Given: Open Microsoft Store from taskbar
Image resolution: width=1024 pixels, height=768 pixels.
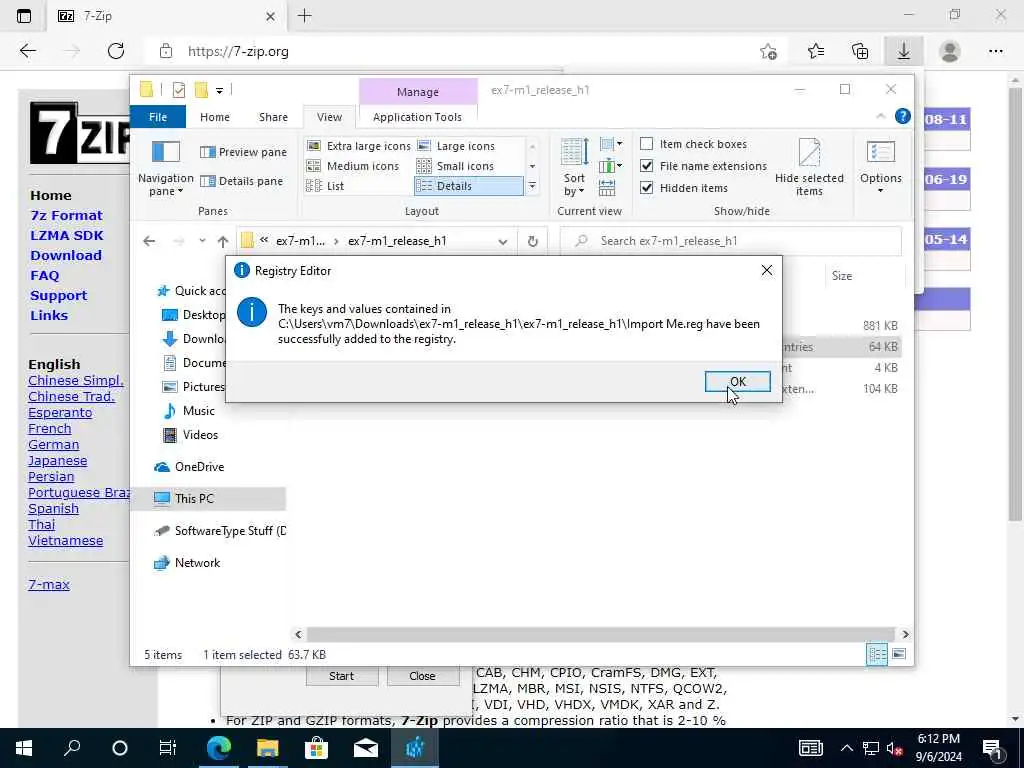Looking at the screenshot, I should [x=316, y=748].
